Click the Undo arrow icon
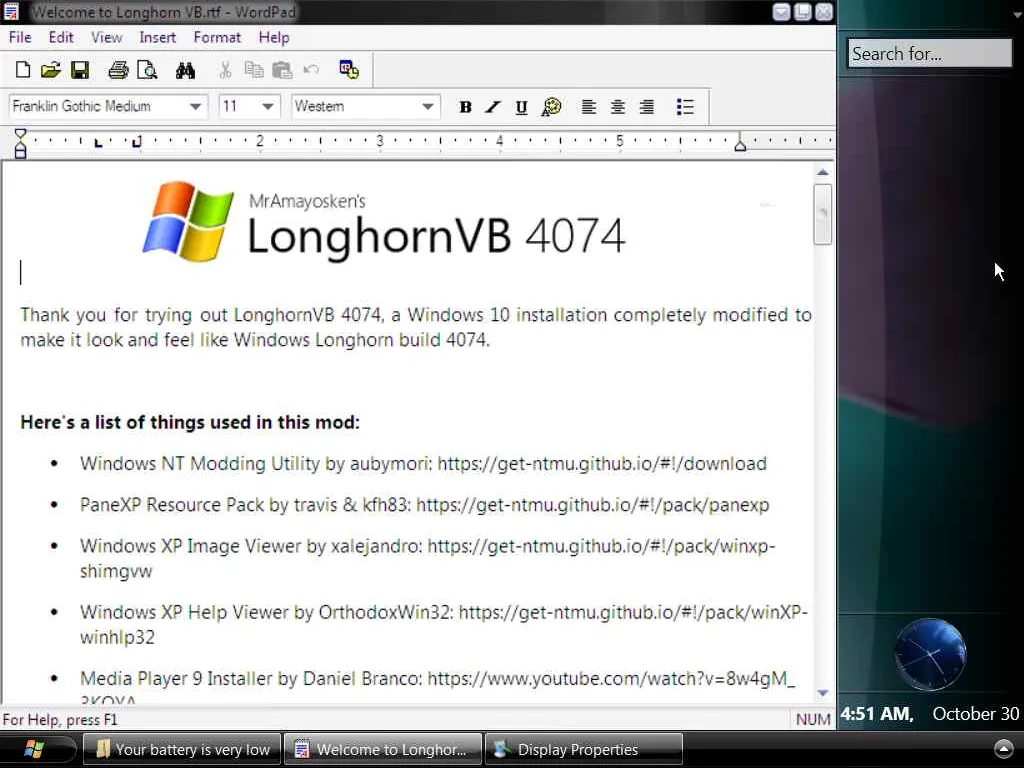The width and height of the screenshot is (1024, 768). pyautogui.click(x=311, y=69)
